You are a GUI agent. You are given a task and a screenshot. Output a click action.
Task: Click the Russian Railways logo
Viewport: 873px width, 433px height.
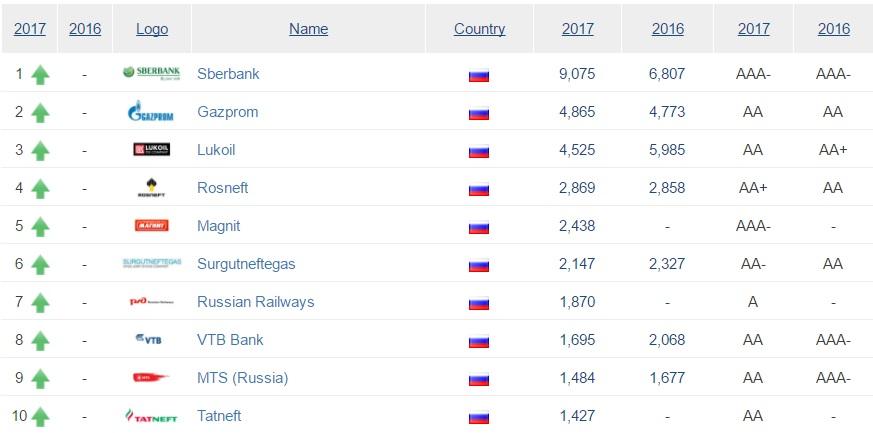tap(151, 301)
